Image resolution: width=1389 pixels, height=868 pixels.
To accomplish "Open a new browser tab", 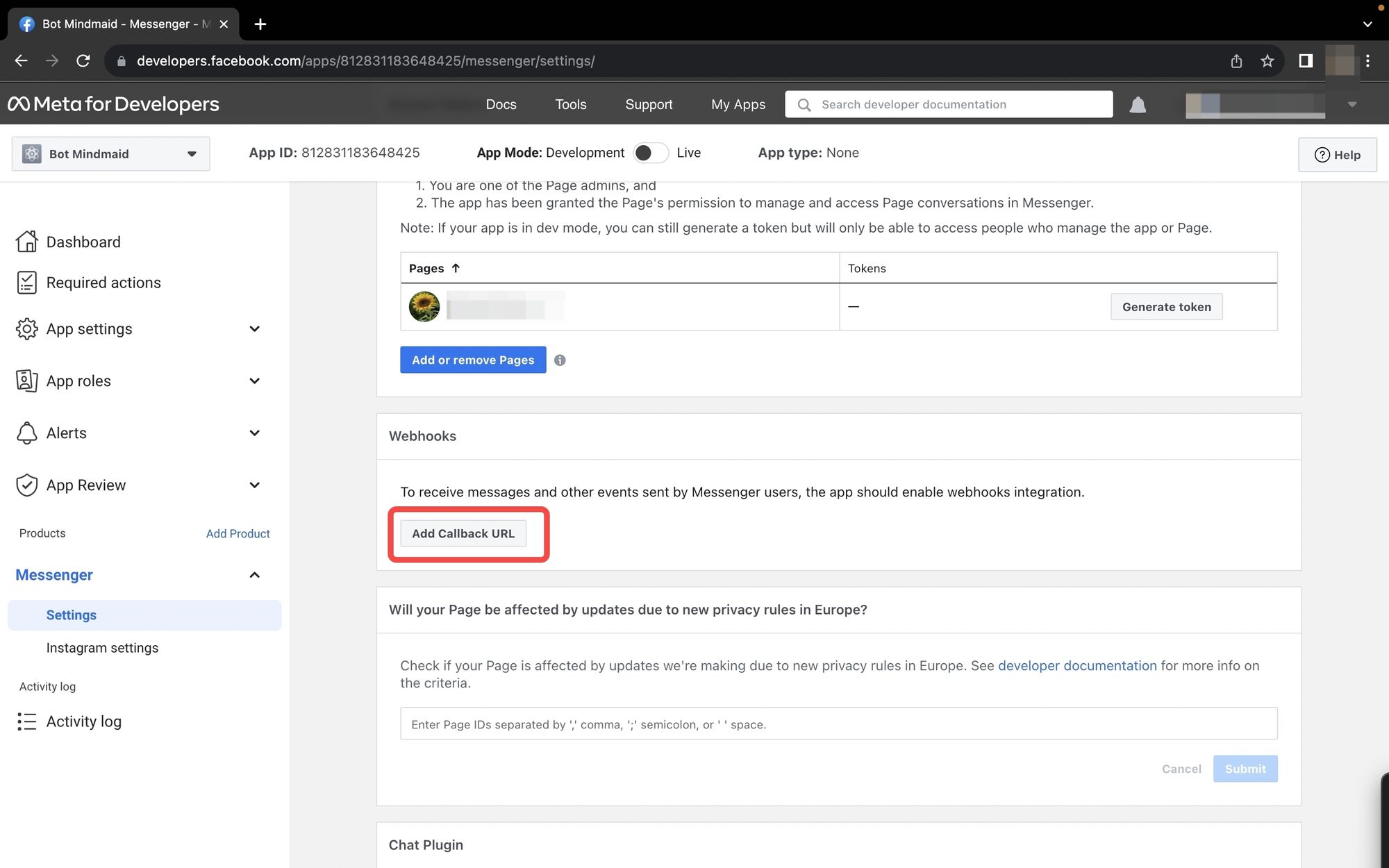I will point(260,24).
